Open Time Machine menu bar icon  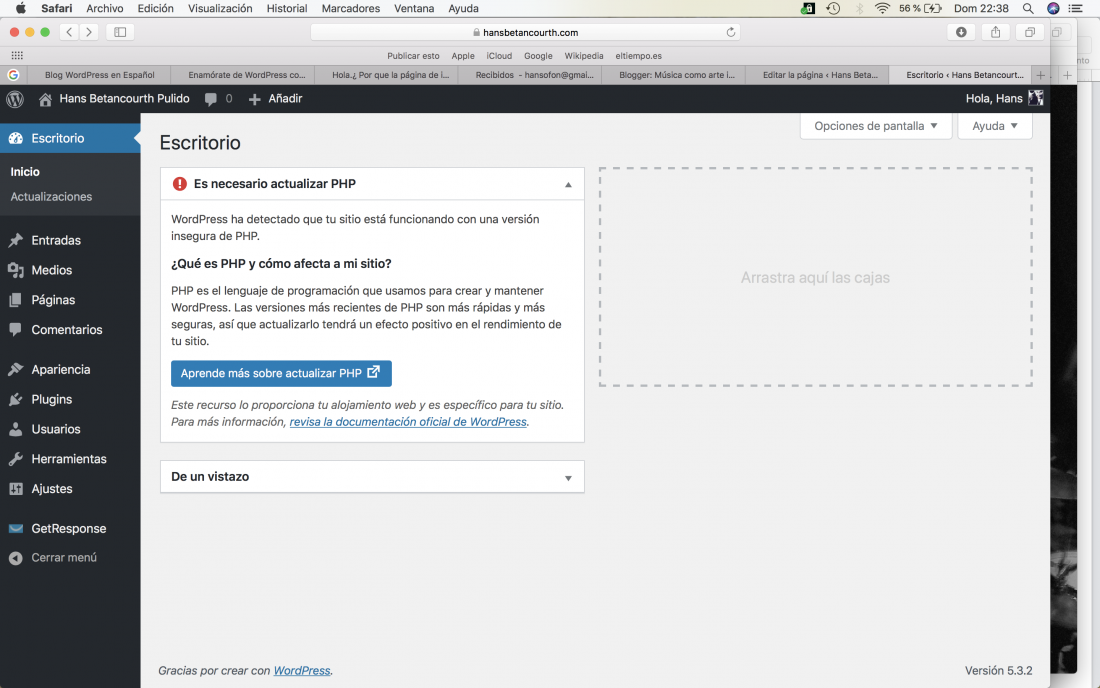click(x=833, y=8)
